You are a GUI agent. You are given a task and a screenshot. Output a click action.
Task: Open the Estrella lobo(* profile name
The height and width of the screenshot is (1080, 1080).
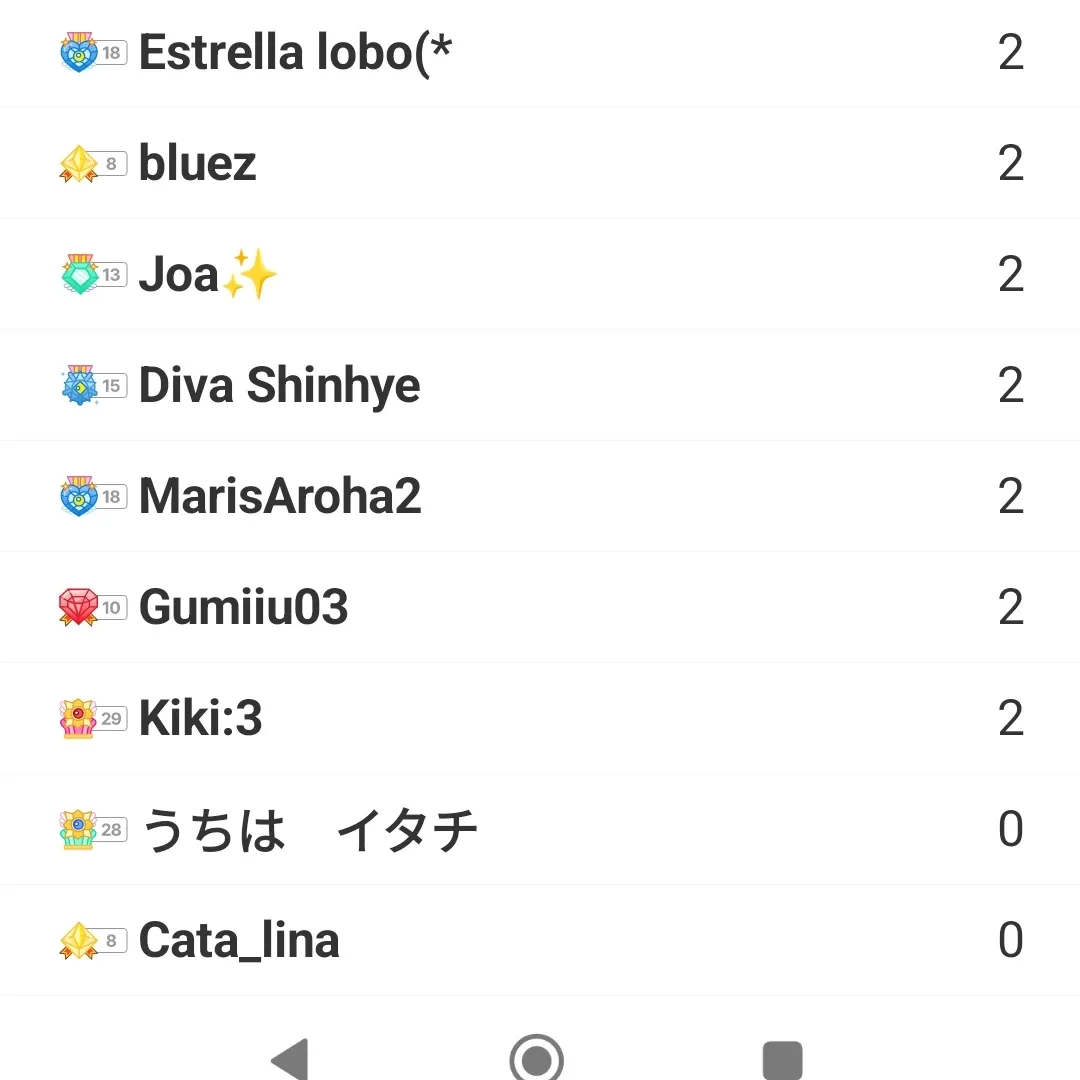[295, 52]
